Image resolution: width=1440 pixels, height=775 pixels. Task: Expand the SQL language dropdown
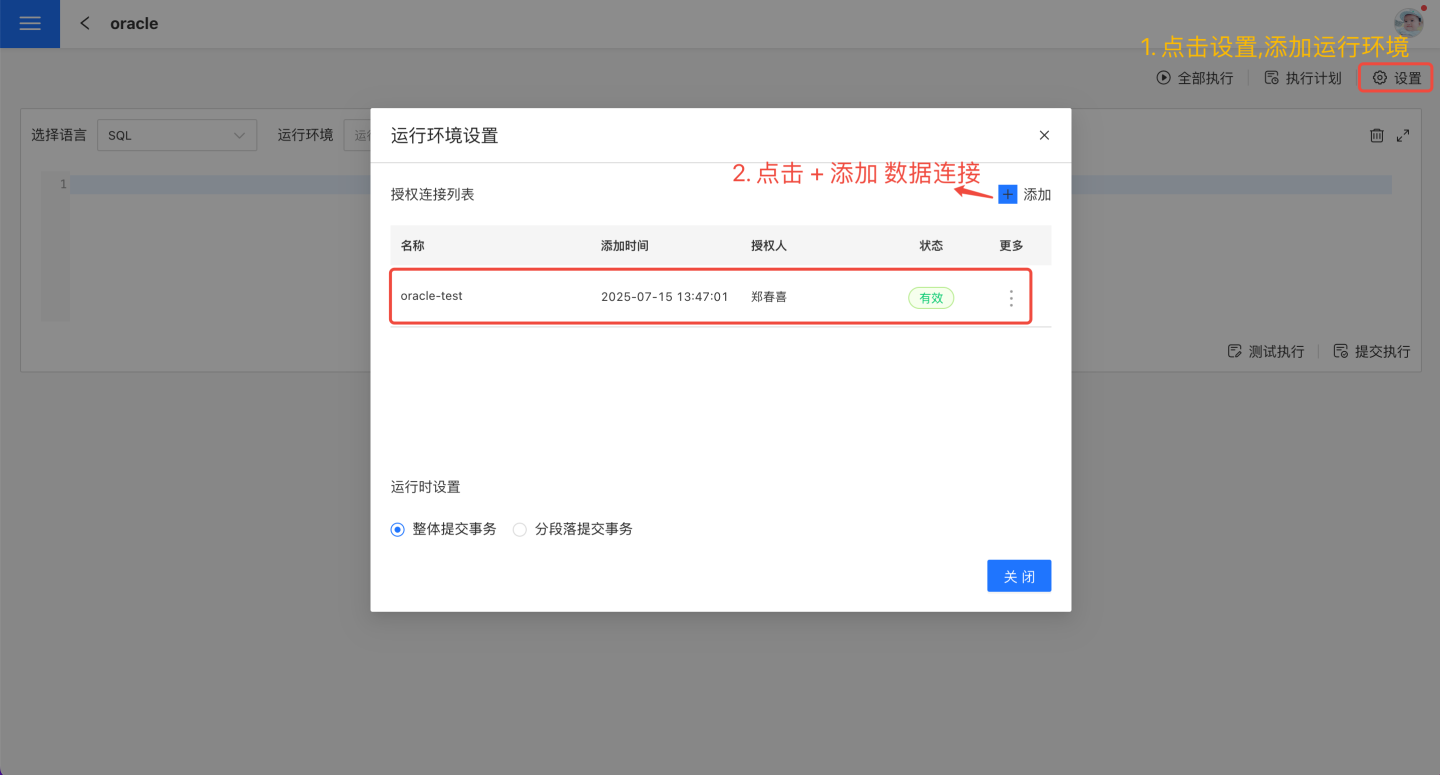tap(177, 135)
